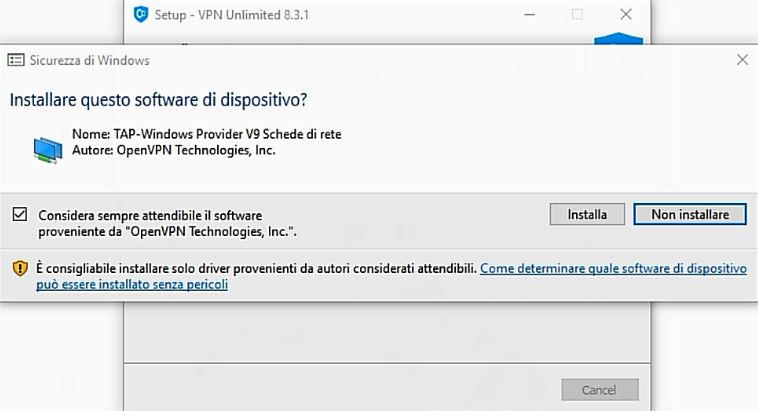Maximize the VPN Unlimited Setup window
758x411 pixels.
(x=577, y=14)
